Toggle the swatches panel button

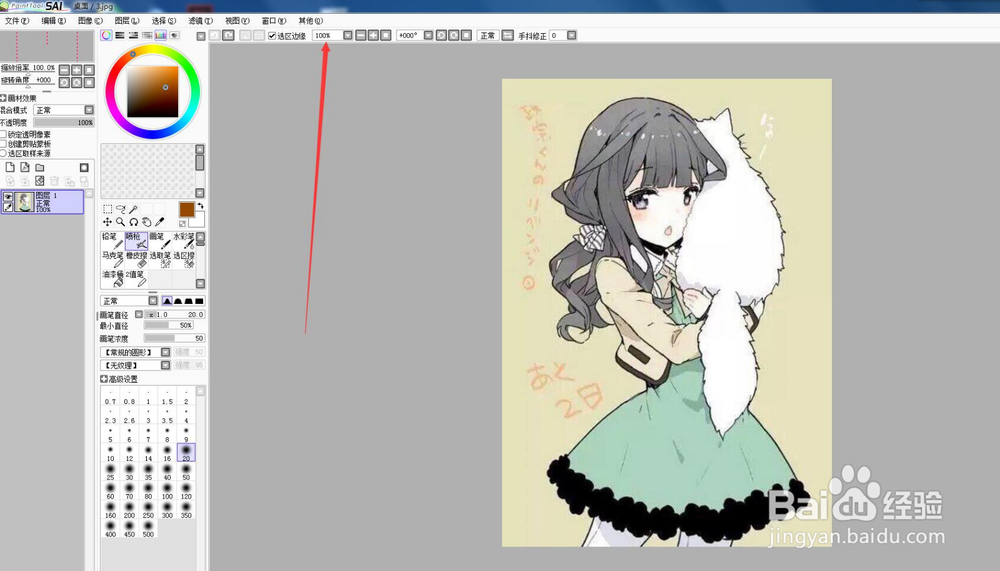160,35
